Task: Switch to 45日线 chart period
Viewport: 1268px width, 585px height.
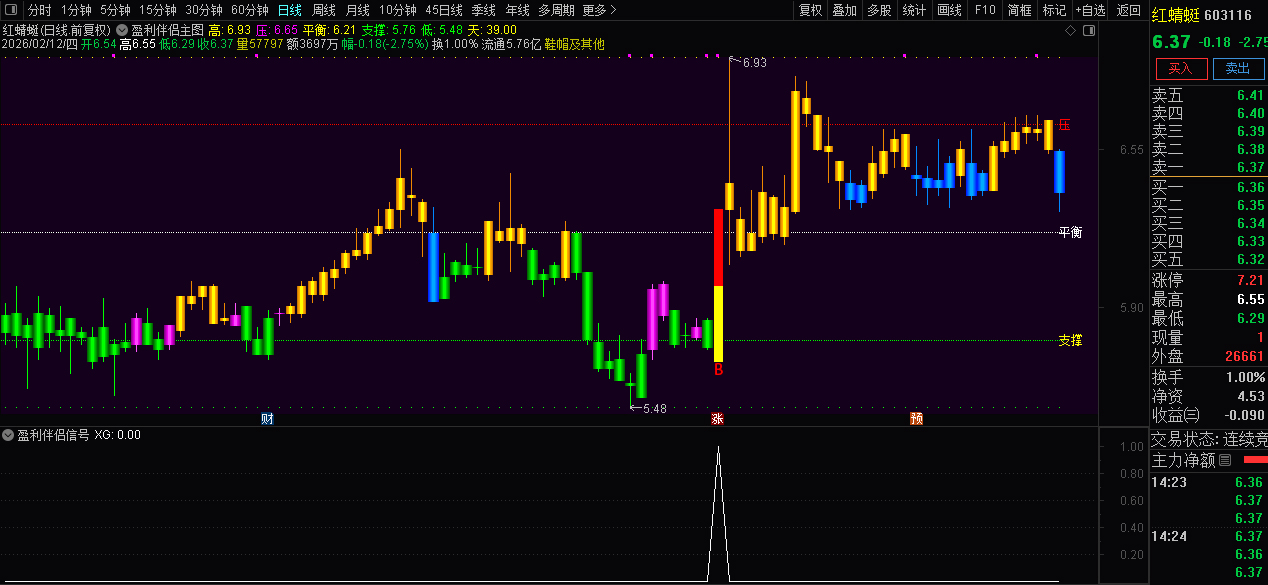Action: click(x=445, y=10)
